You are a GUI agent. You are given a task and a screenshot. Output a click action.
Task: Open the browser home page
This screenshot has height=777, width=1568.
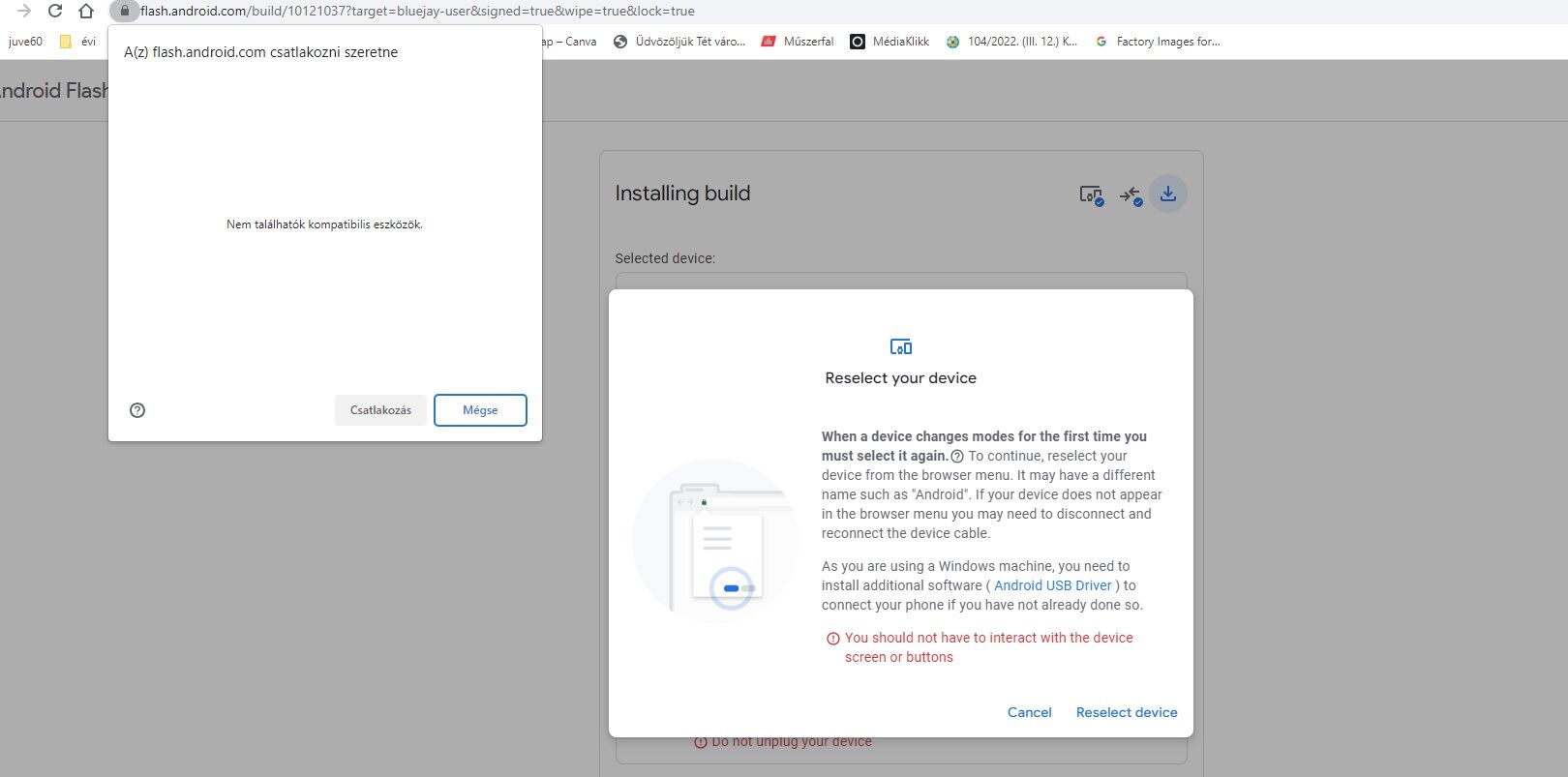click(86, 11)
